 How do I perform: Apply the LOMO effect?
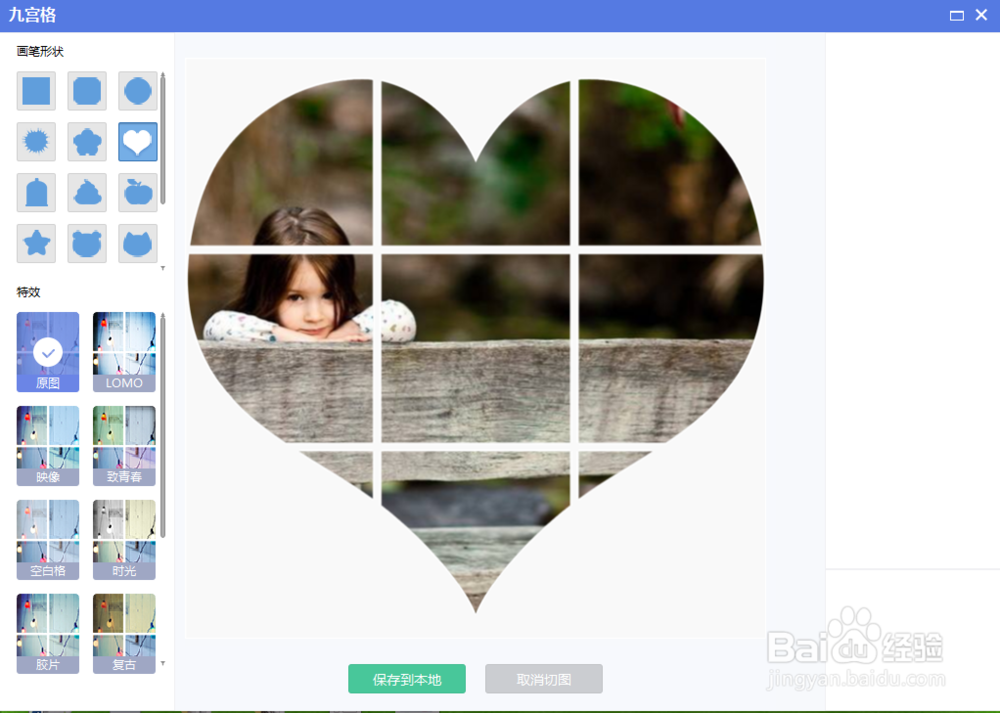[x=124, y=351]
